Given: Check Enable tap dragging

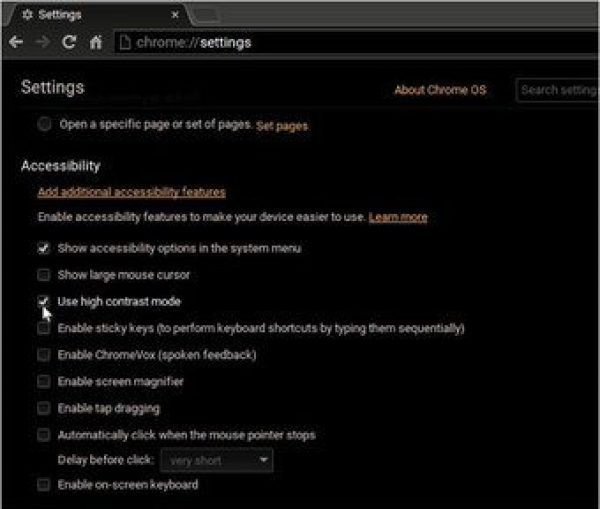Looking at the screenshot, I should [x=44, y=408].
